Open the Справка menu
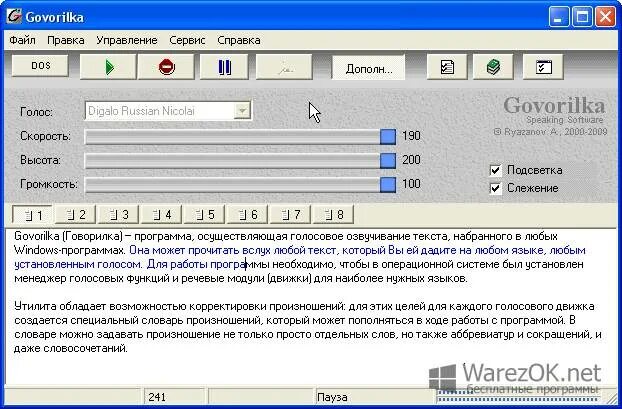This screenshot has height=409, width=622. coord(239,40)
